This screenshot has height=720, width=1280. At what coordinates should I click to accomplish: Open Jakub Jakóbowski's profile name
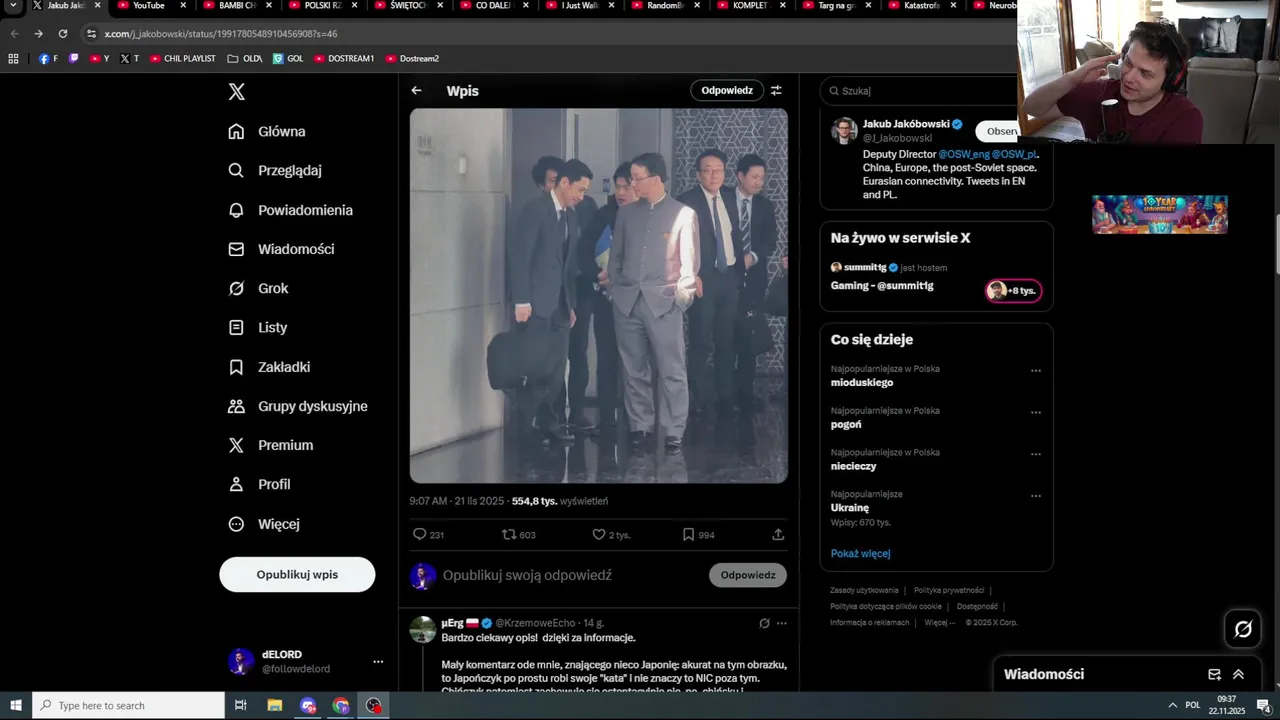[x=906, y=124]
